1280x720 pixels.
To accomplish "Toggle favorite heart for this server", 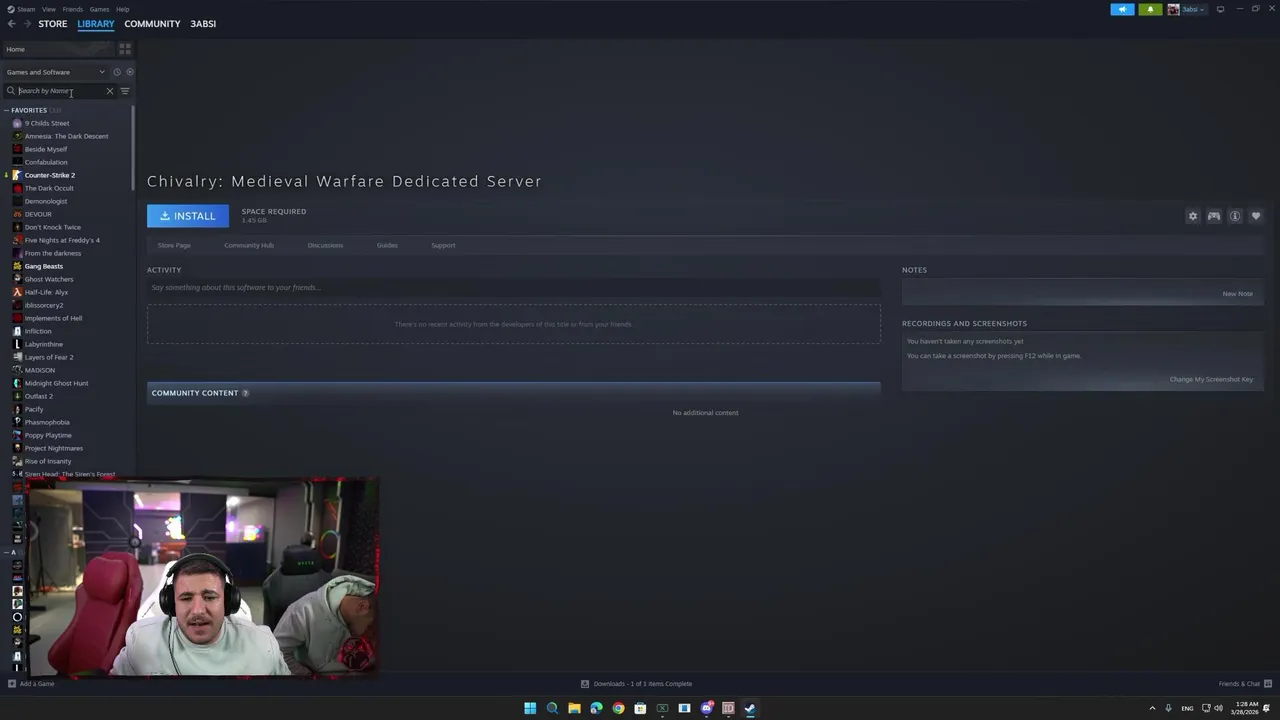I will [x=1256, y=216].
